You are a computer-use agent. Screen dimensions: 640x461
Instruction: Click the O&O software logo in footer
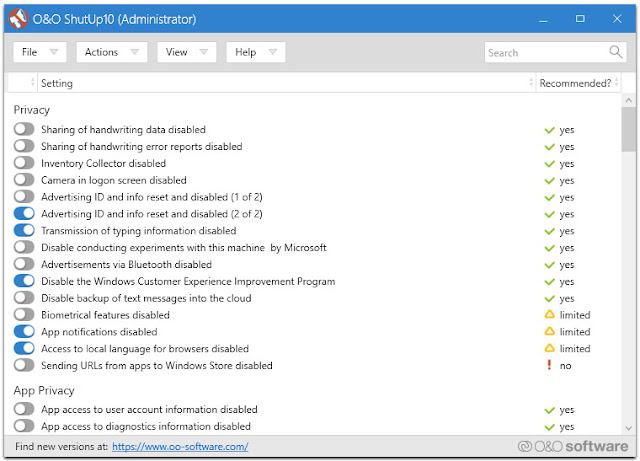tap(573, 446)
